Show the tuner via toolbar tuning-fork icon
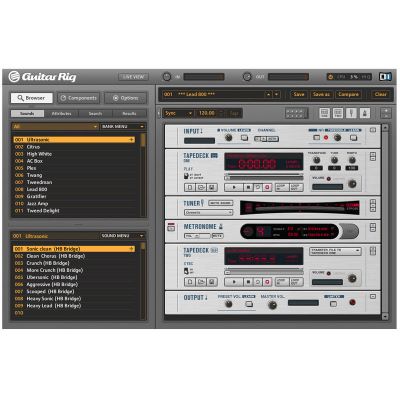400x400 pixels. tap(351, 113)
